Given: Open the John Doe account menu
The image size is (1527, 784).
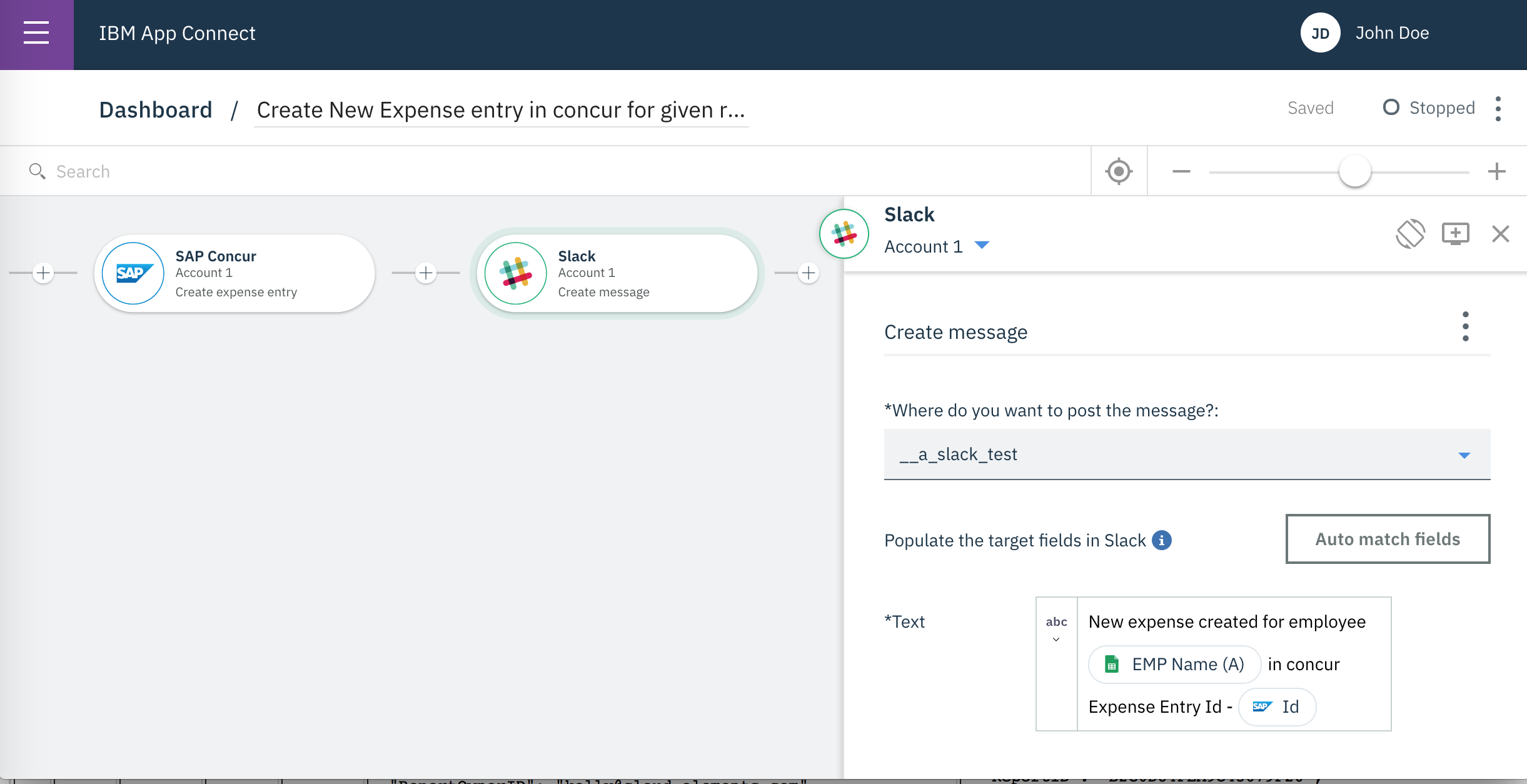Looking at the screenshot, I should 1392,33.
